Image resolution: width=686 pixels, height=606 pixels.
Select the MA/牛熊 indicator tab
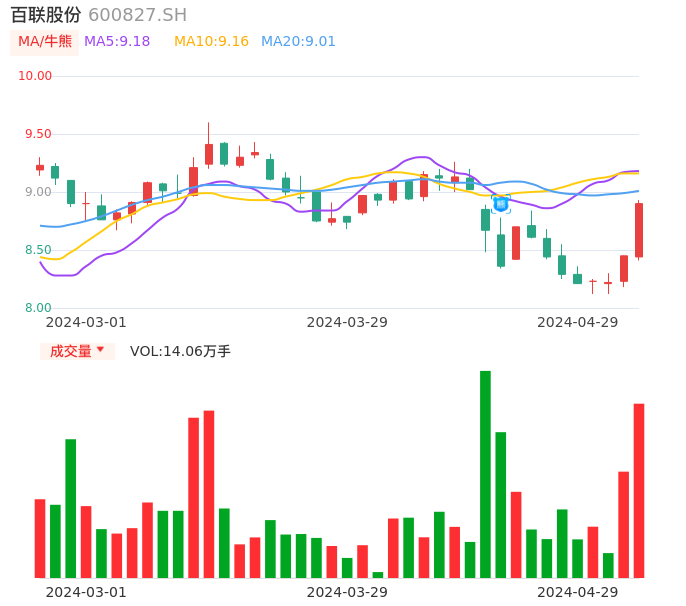[45, 42]
